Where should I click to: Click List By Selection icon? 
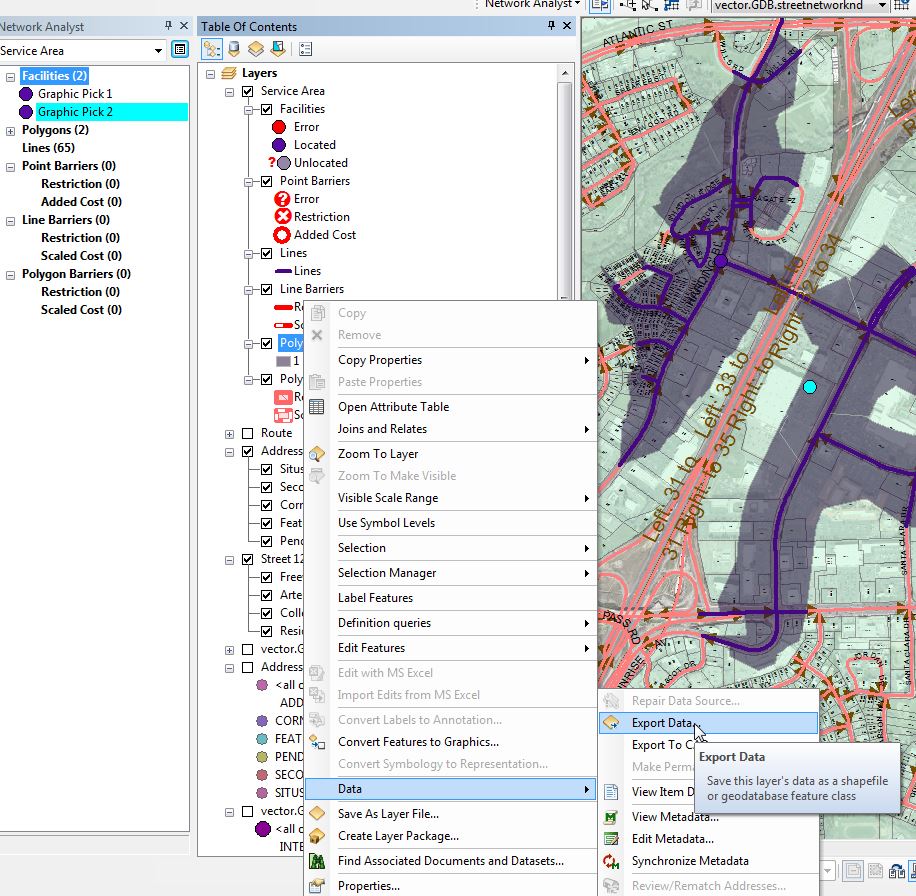(x=277, y=48)
